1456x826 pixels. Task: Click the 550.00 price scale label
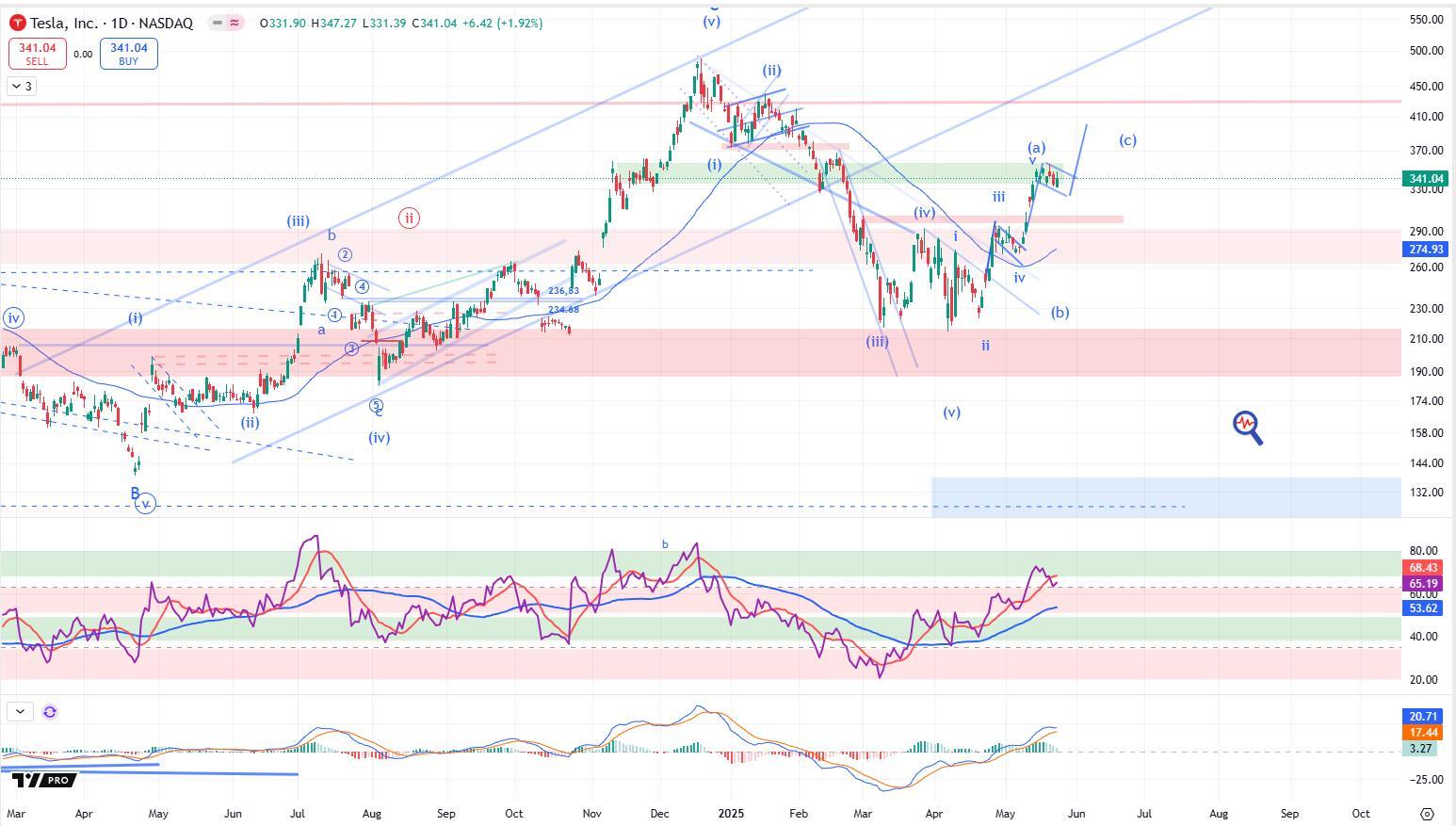(1427, 19)
